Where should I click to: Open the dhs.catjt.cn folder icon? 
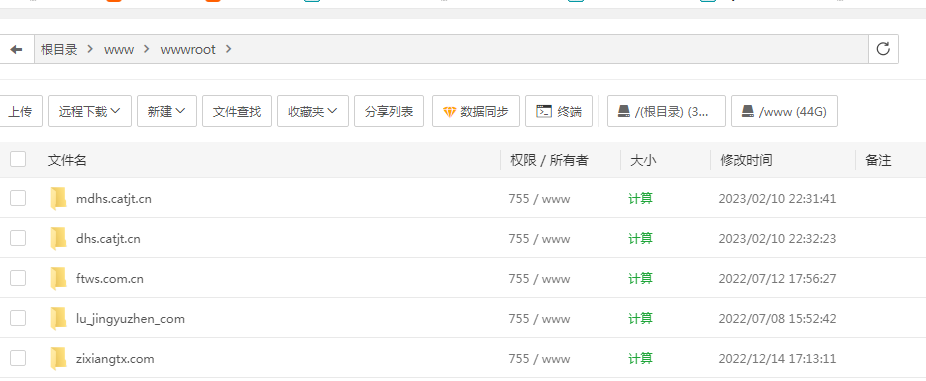point(58,239)
